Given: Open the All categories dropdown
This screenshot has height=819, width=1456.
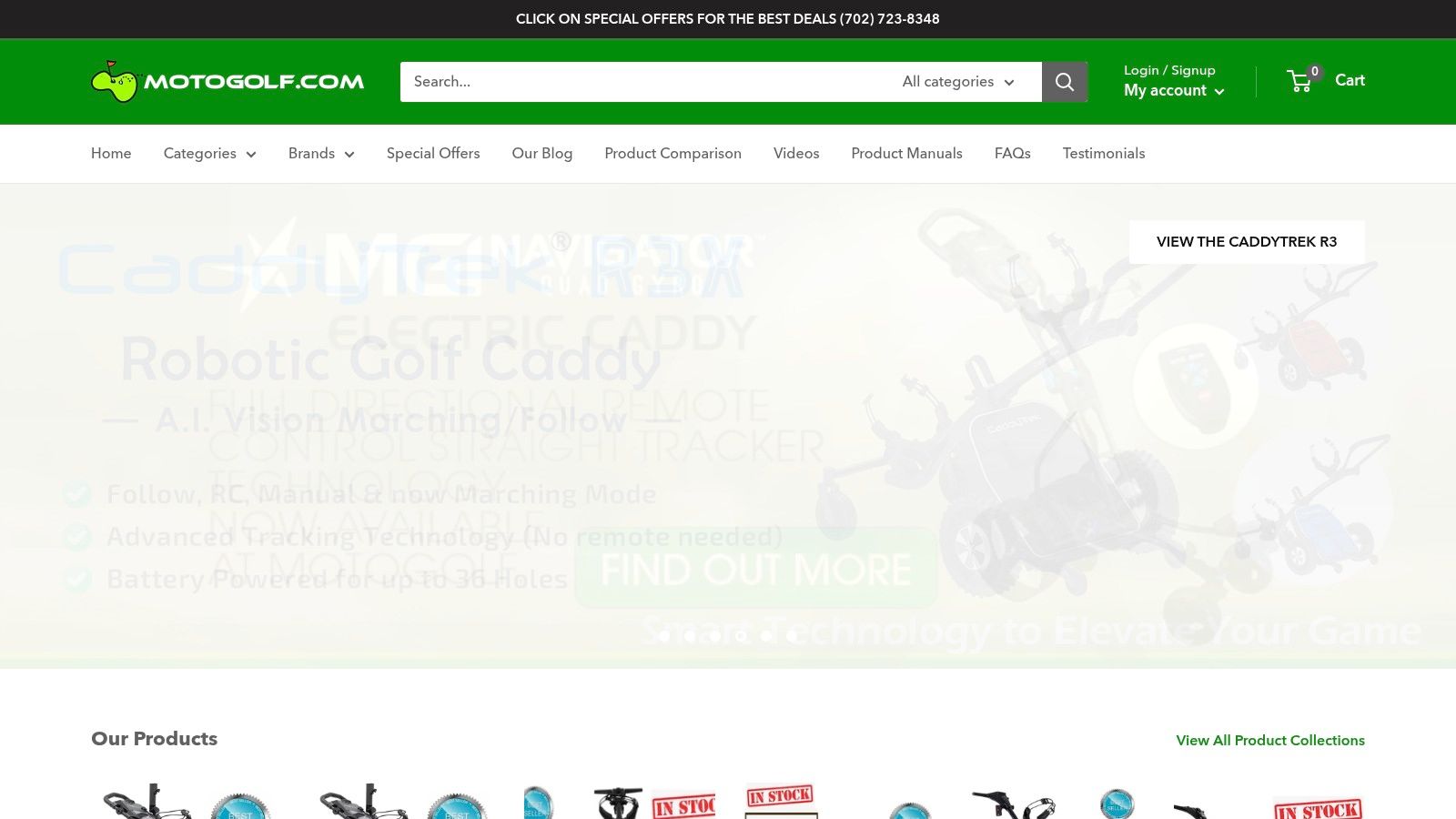Looking at the screenshot, I should pyautogui.click(x=959, y=82).
